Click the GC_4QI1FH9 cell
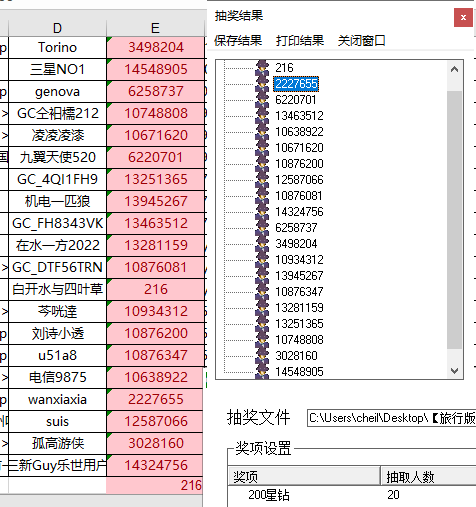 pos(57,179)
